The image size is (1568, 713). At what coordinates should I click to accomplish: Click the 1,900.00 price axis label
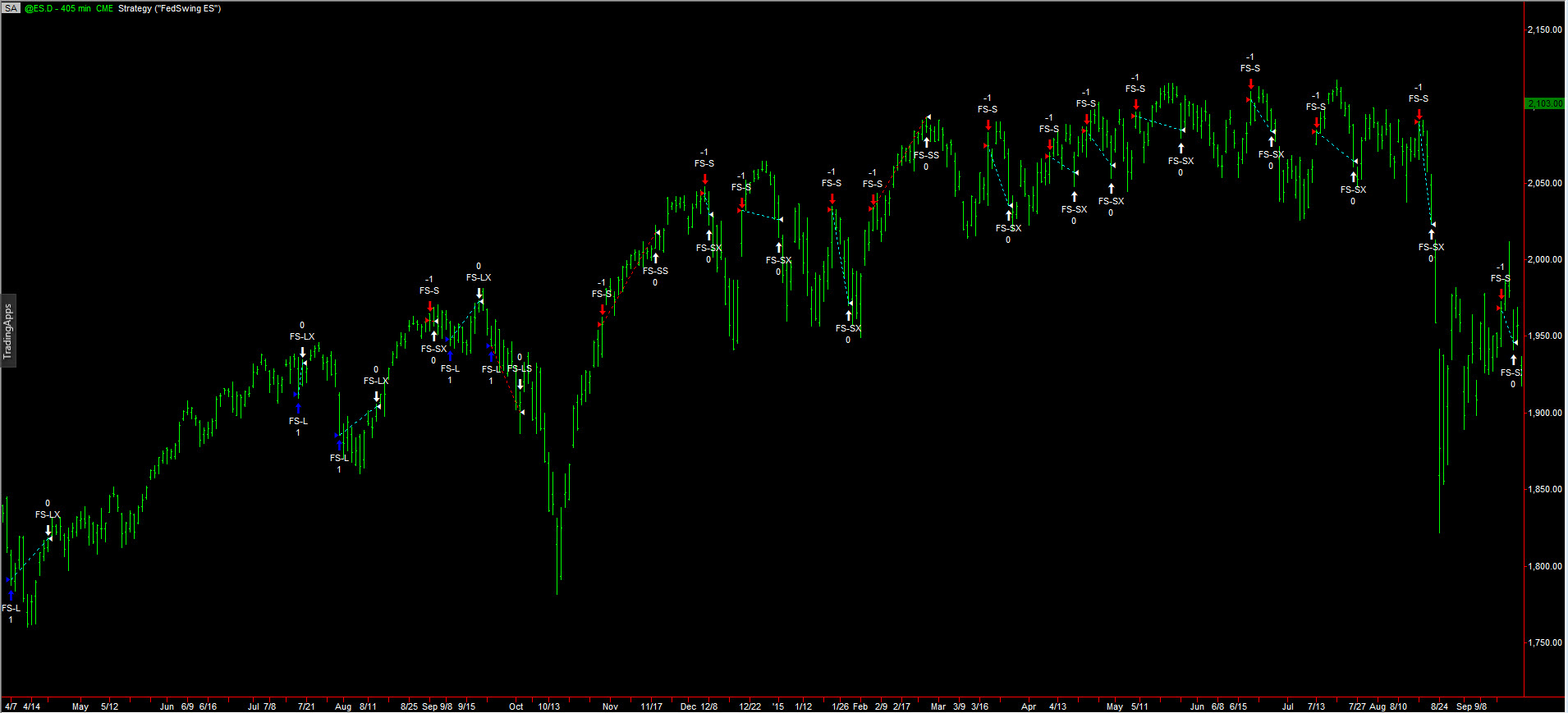pyautogui.click(x=1544, y=413)
